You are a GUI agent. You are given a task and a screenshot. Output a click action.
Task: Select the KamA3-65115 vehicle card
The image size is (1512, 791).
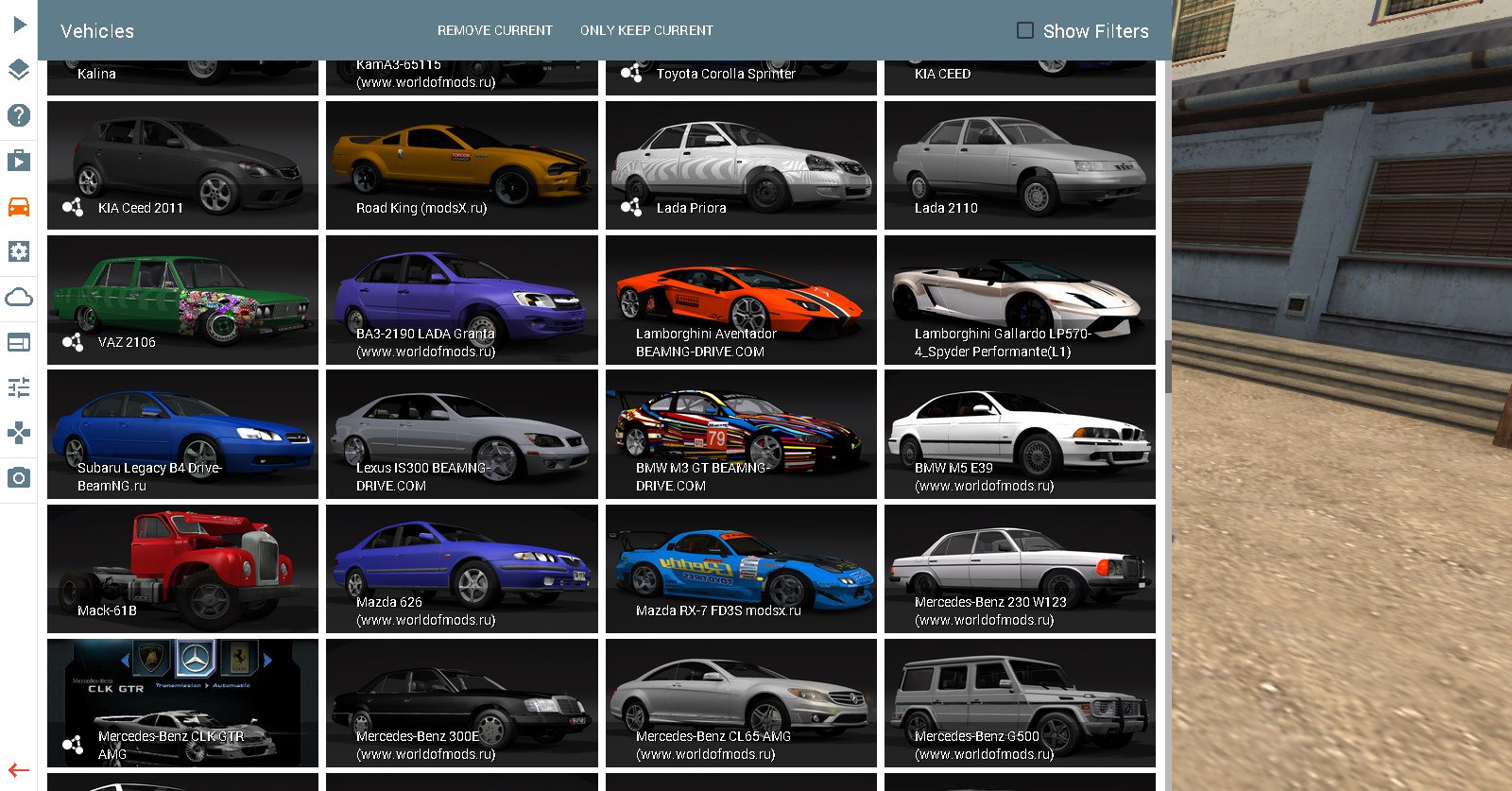462,77
